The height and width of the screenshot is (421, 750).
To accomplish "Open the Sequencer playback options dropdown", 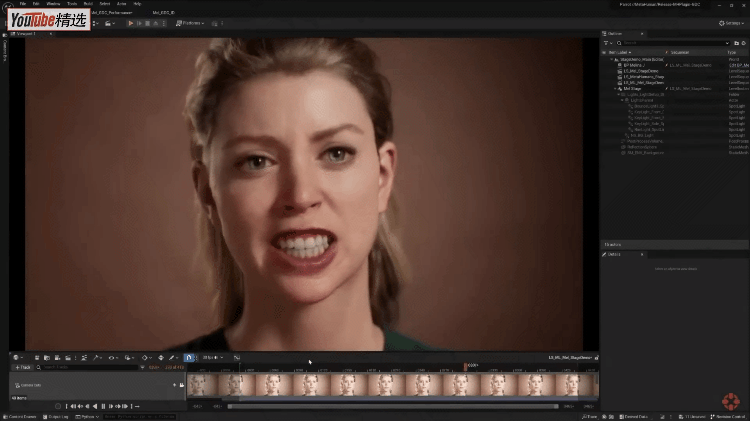I will (x=129, y=358).
